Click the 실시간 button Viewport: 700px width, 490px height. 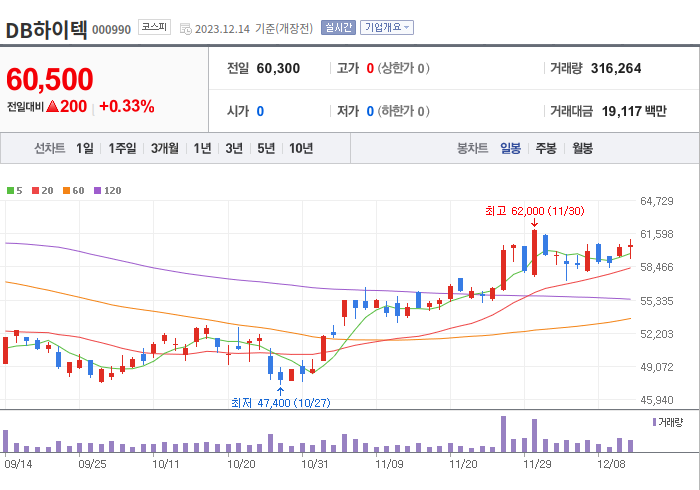pyautogui.click(x=338, y=28)
